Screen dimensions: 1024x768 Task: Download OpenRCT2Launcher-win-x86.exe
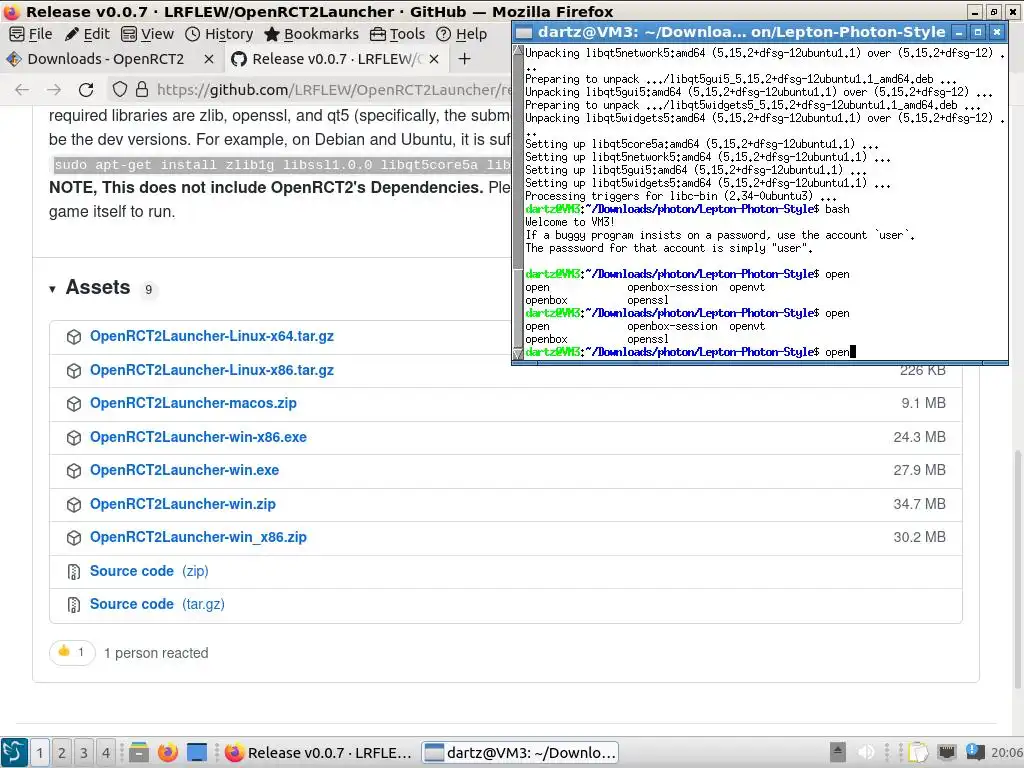pos(198,437)
